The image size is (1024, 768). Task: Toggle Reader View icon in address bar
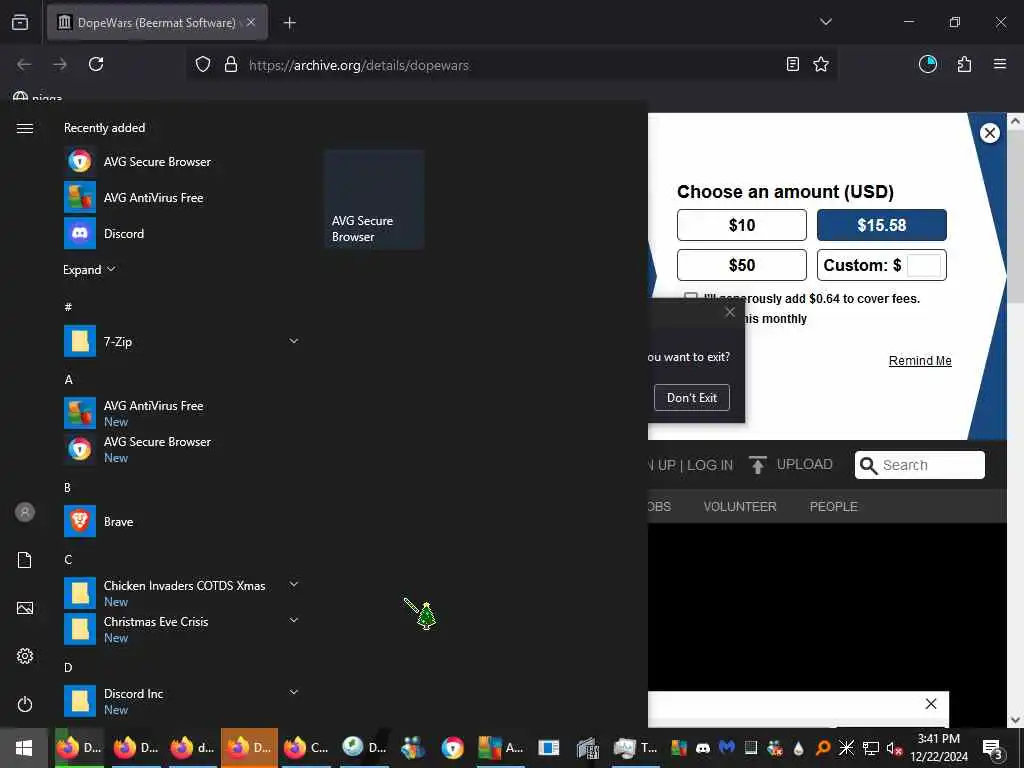coord(792,64)
